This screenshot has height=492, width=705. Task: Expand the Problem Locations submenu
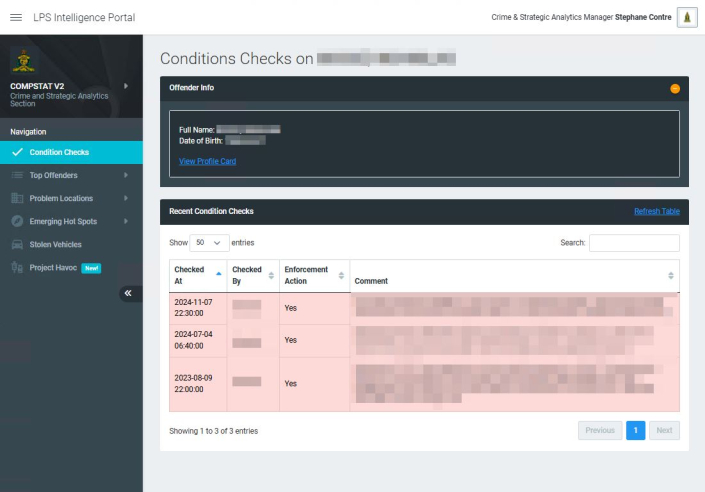126,198
